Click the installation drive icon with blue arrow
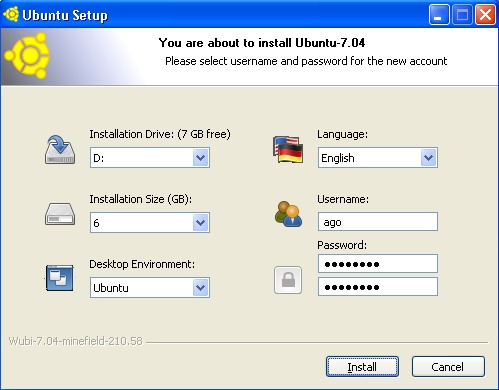The image size is (499, 390). click(60, 149)
